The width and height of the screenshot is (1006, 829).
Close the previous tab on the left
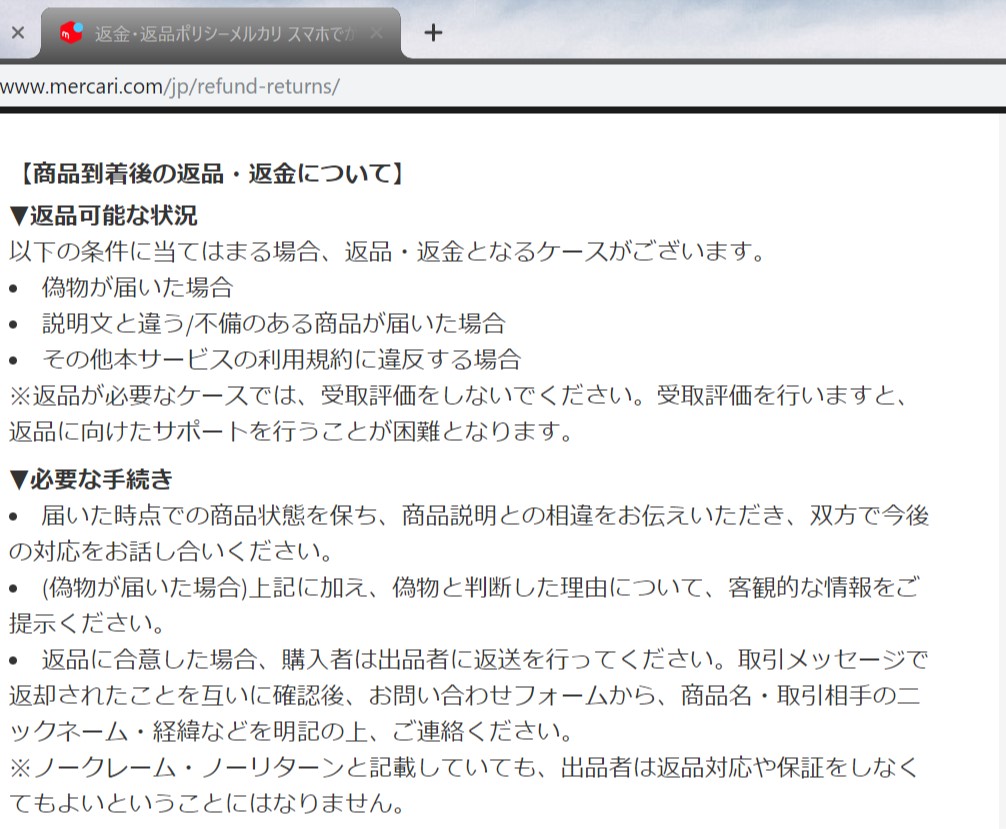coord(17,33)
